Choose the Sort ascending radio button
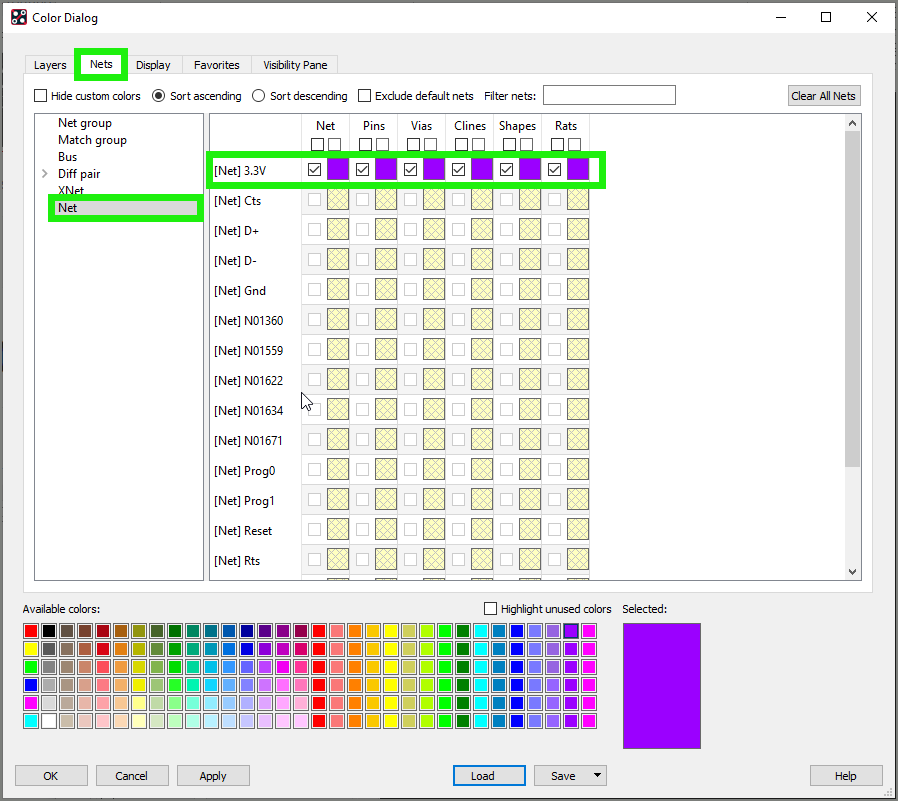This screenshot has width=898, height=801. pos(159,96)
